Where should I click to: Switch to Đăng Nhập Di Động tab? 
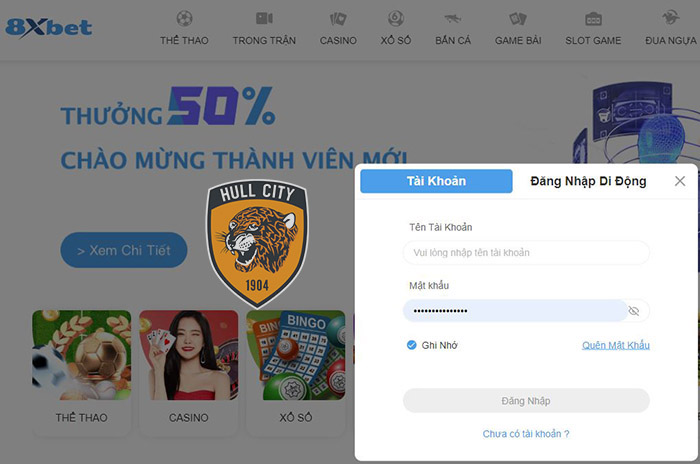[588, 181]
